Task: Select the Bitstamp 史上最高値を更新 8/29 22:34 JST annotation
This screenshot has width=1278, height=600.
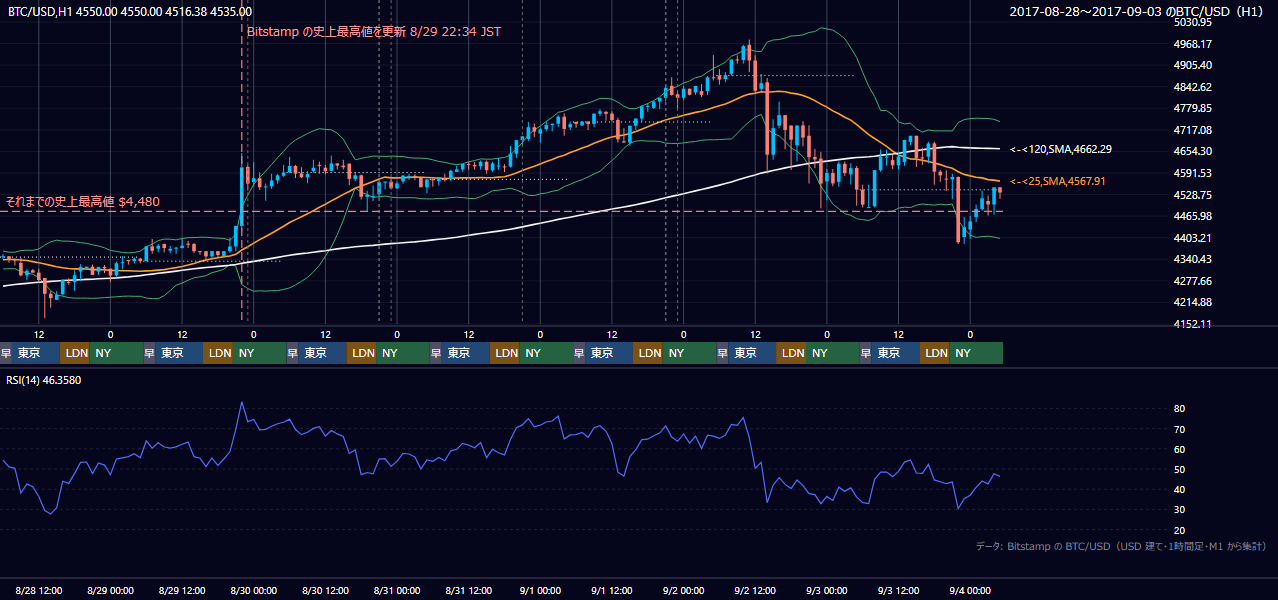Action: 374,31
